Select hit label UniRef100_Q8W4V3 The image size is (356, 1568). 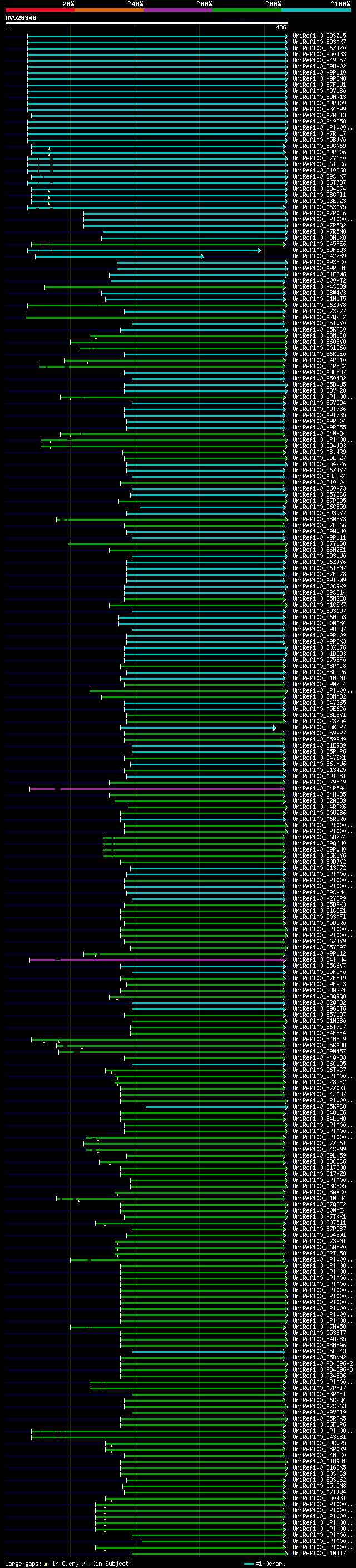[319, 293]
